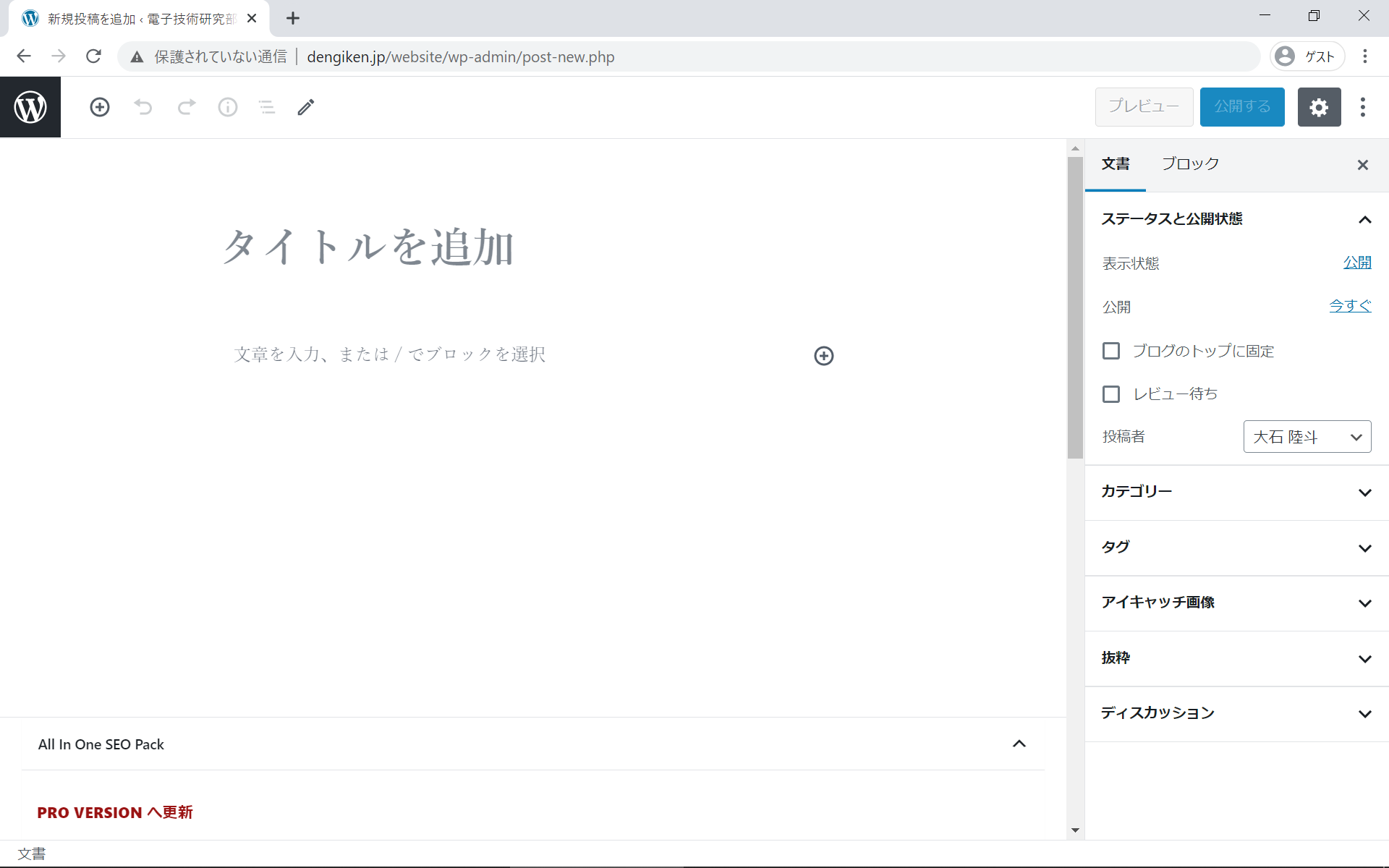The height and width of the screenshot is (868, 1389).
Task: Click PRO VERSION へ更新 link
Action: (x=115, y=812)
